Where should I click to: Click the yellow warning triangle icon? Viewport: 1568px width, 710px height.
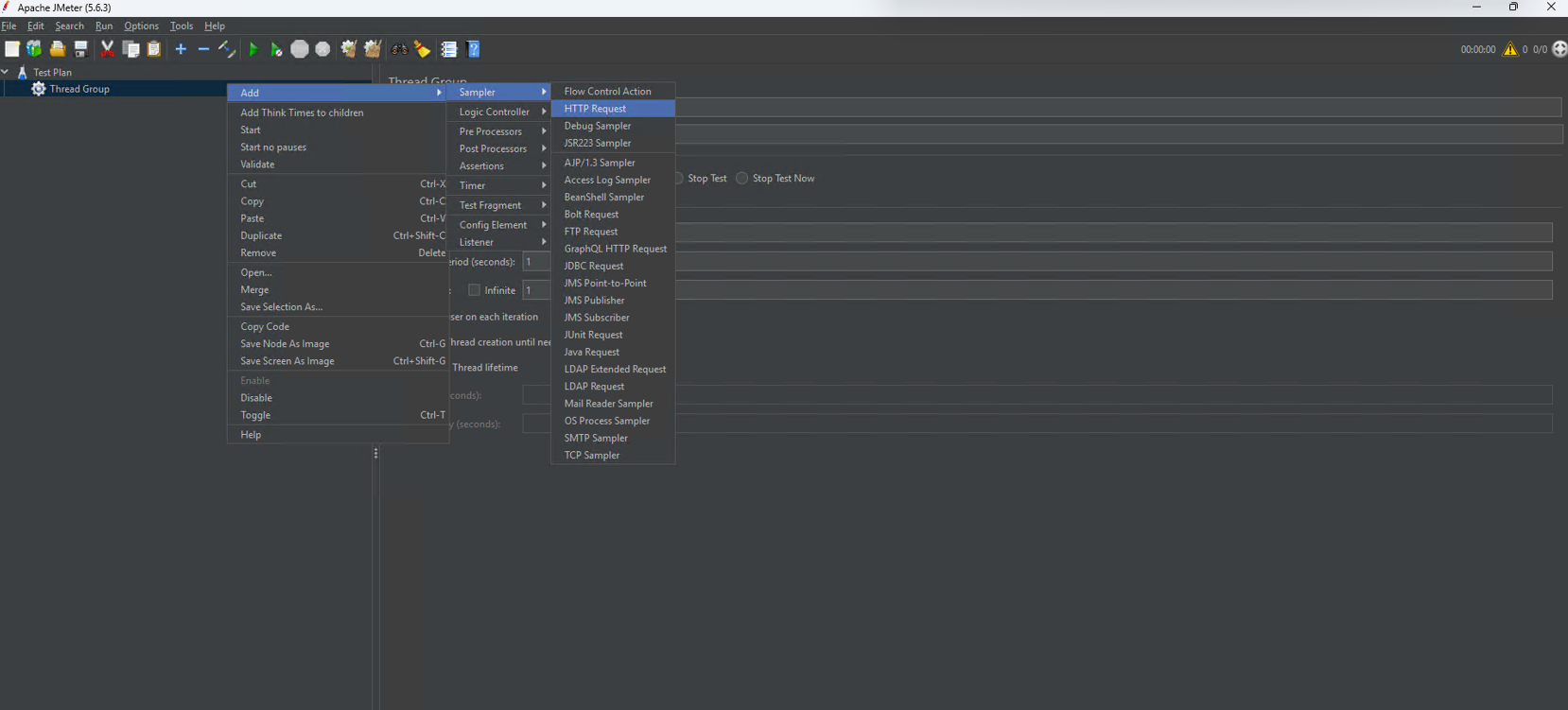click(x=1510, y=49)
